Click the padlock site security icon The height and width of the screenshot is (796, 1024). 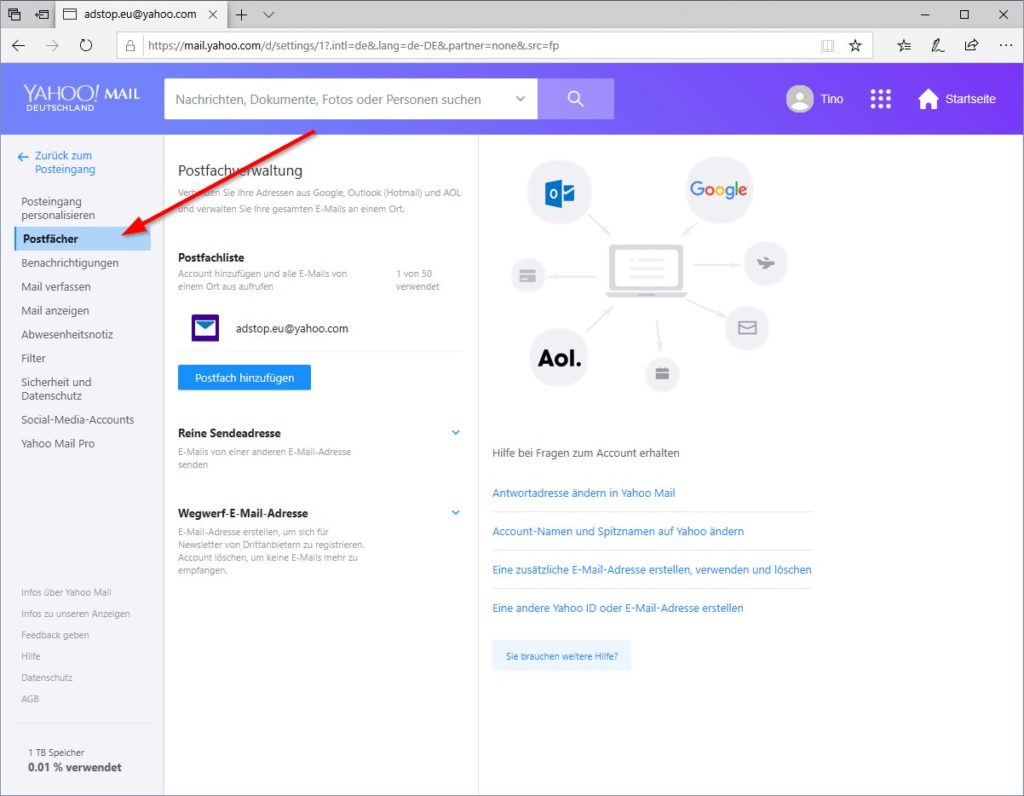[131, 46]
